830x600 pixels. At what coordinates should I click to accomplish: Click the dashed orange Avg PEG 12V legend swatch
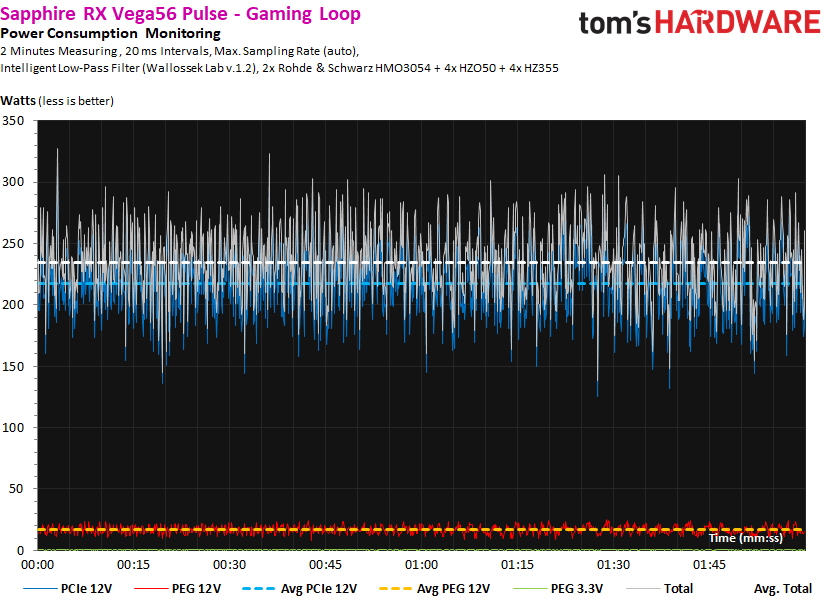click(x=395, y=588)
